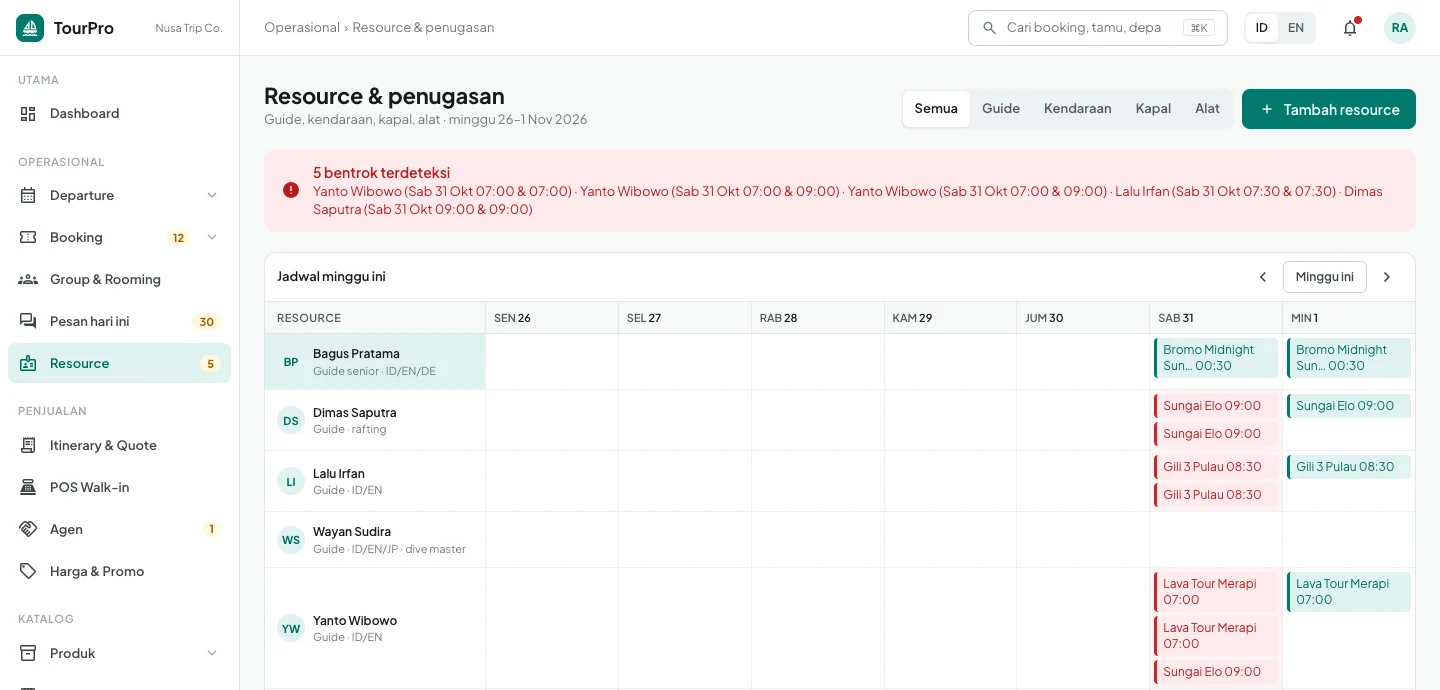Viewport: 1440px width, 690px height.
Task: Click Tambah resource button
Action: (x=1329, y=109)
